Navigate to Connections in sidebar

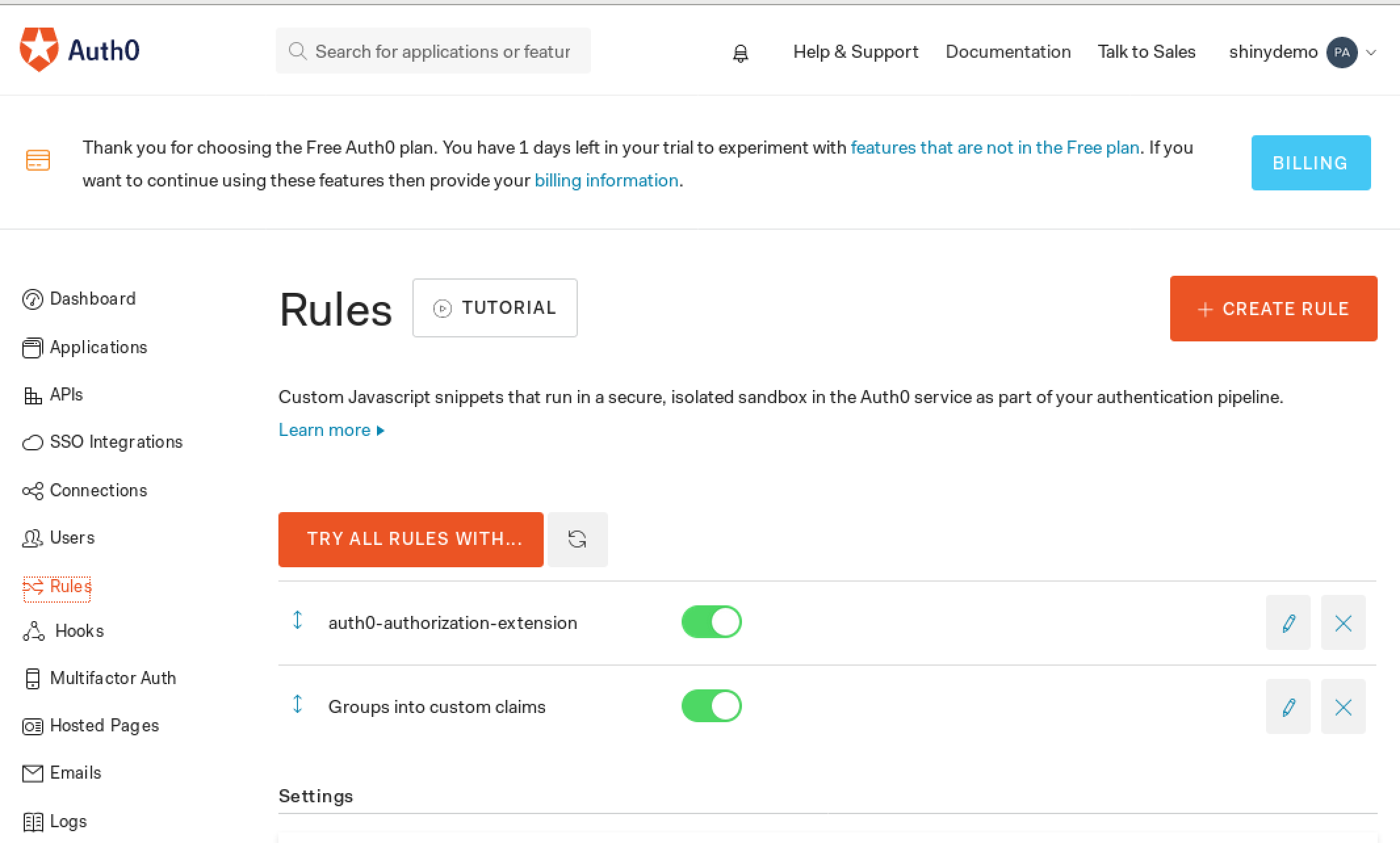98,490
